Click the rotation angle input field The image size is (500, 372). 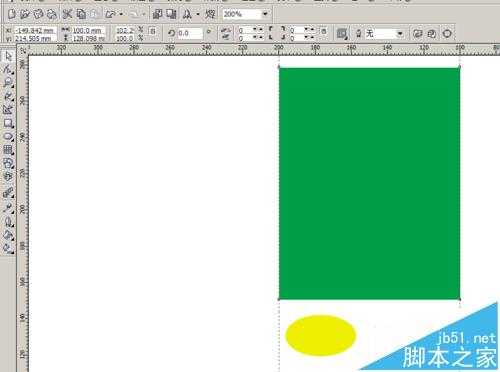pyautogui.click(x=189, y=33)
